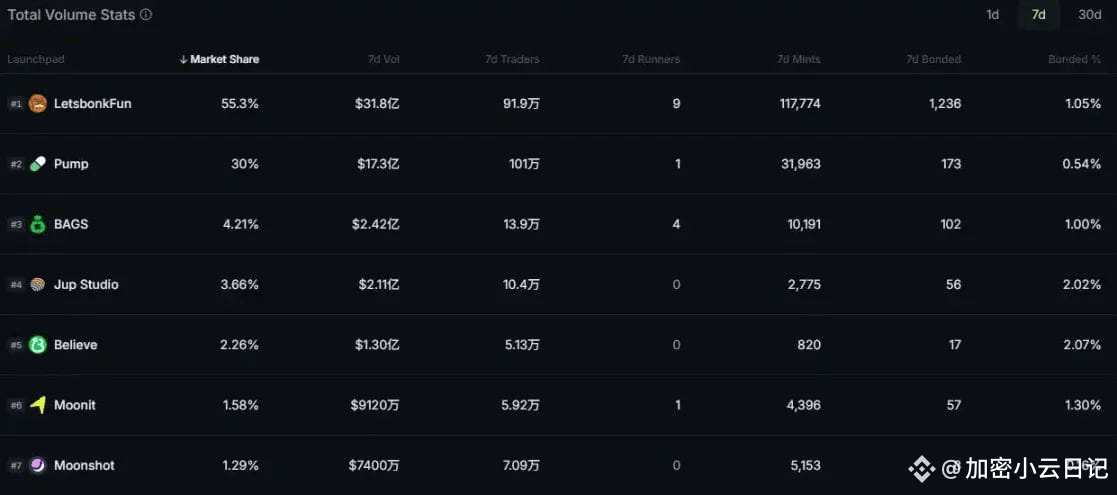Open the LetsbonkFun launchpad name link

pyautogui.click(x=92, y=104)
